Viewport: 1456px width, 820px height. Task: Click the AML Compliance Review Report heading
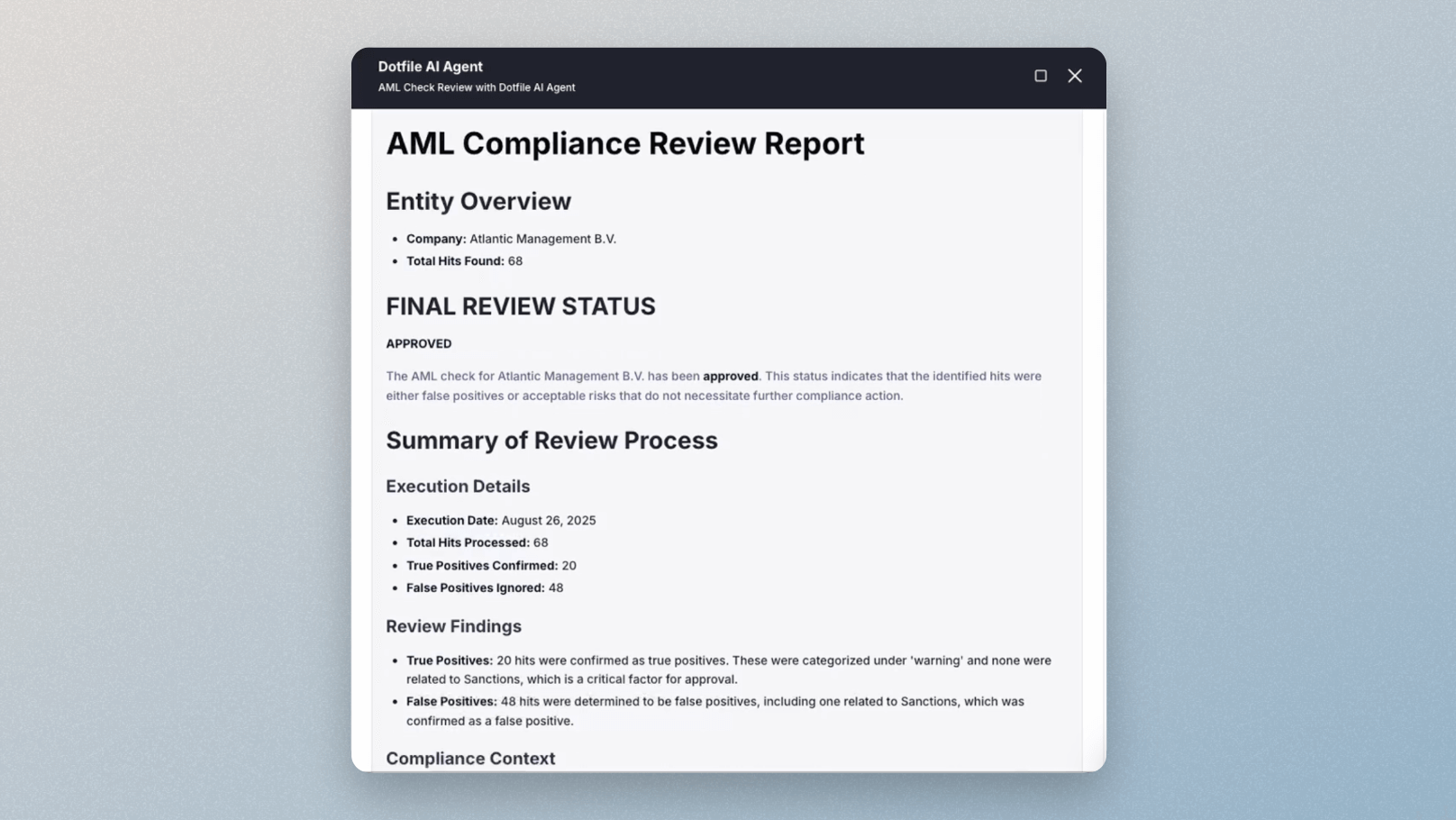(625, 142)
